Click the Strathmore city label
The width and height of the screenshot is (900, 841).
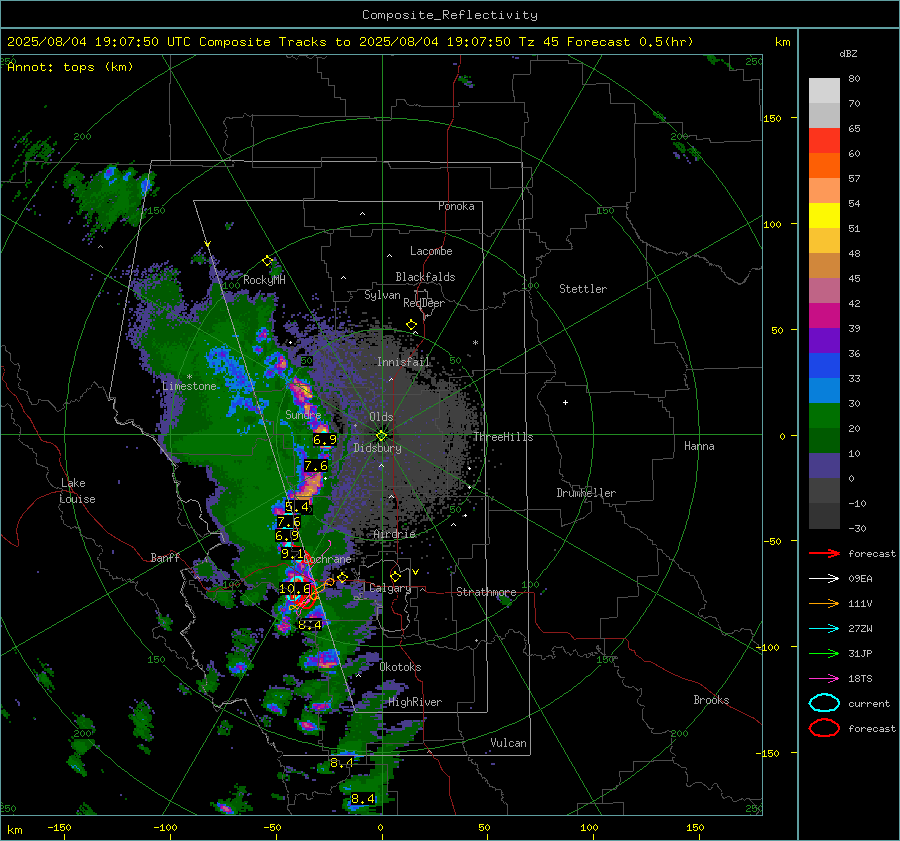(486, 592)
